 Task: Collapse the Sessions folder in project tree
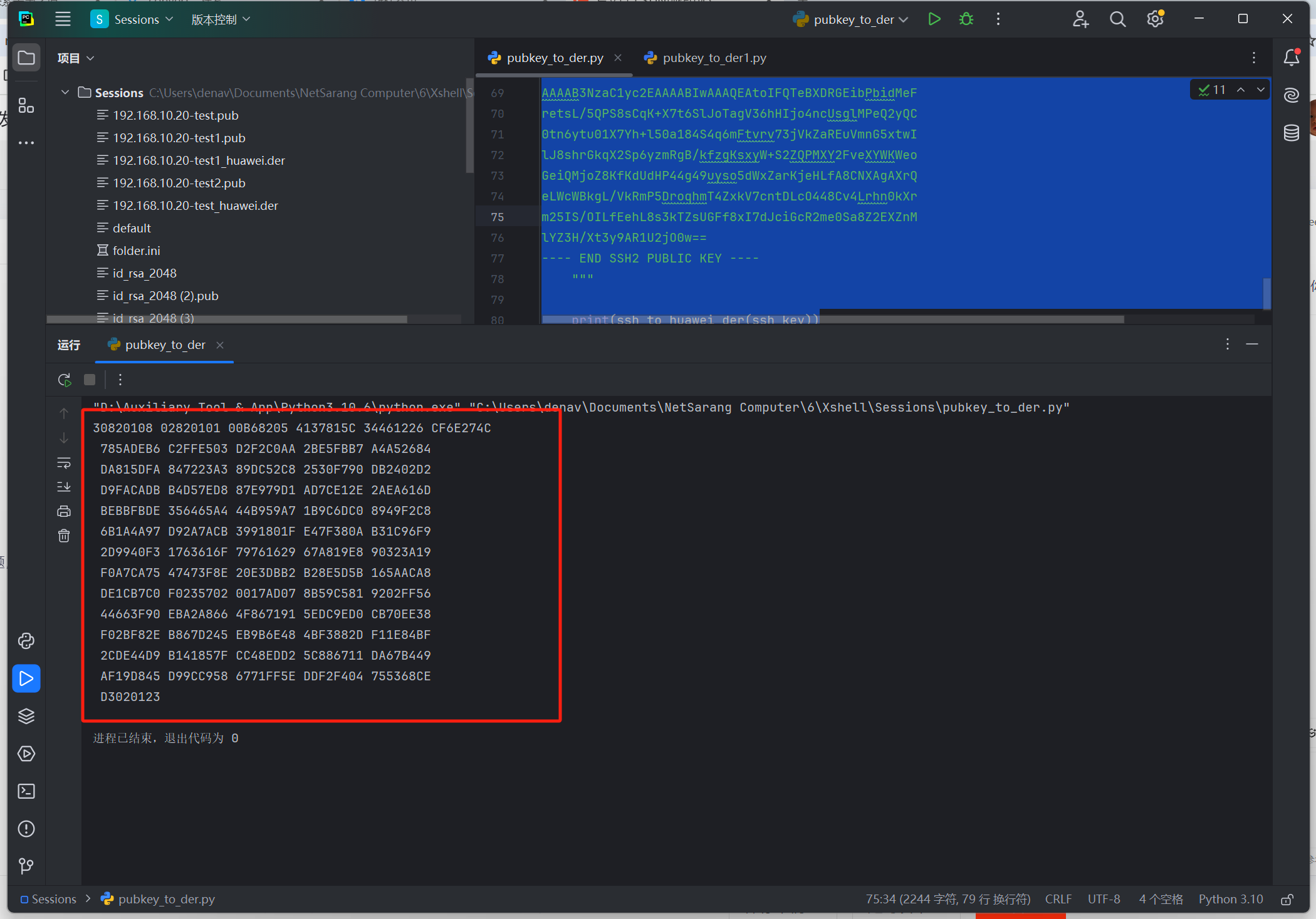65,92
